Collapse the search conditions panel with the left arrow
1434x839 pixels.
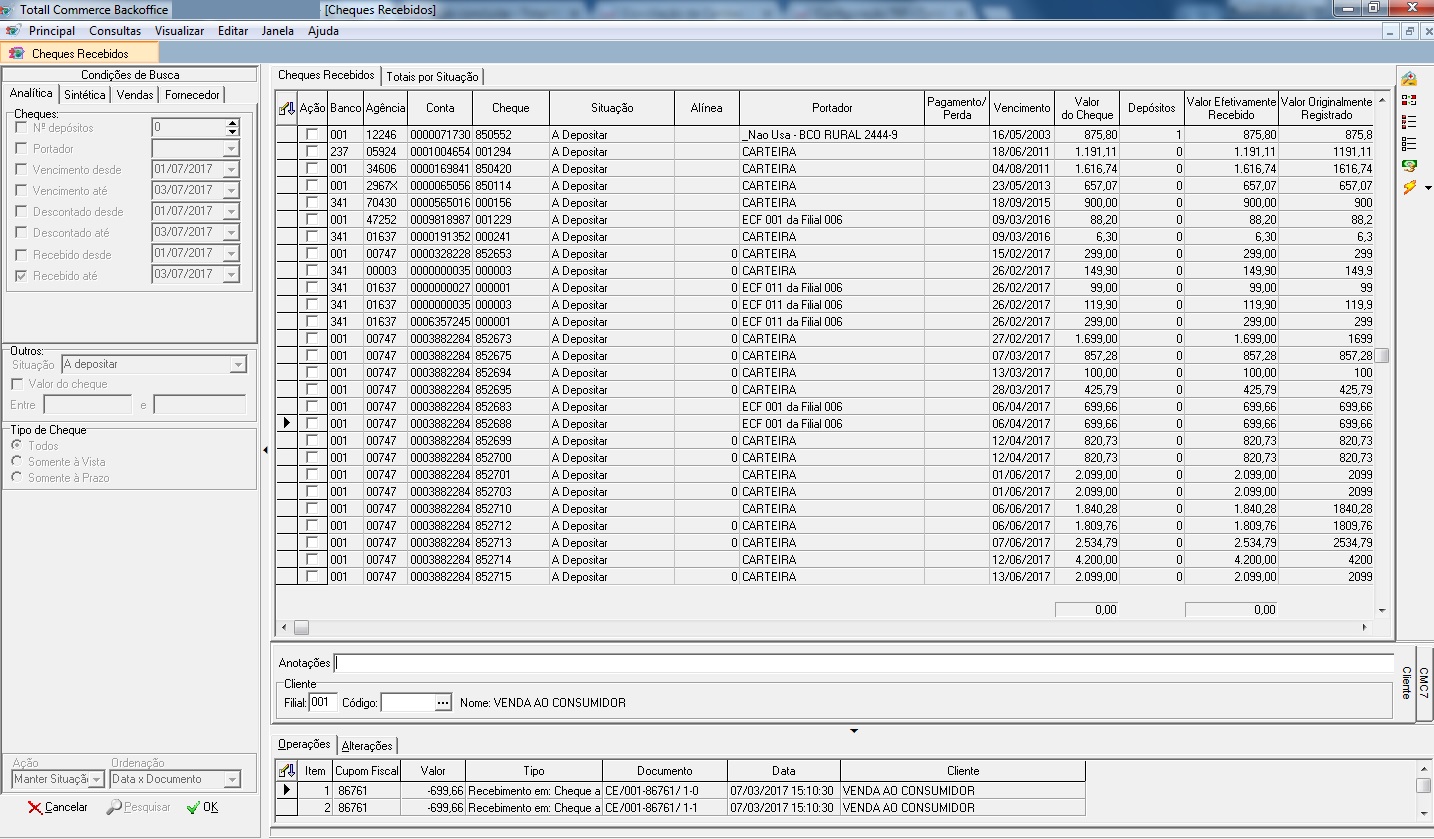265,451
